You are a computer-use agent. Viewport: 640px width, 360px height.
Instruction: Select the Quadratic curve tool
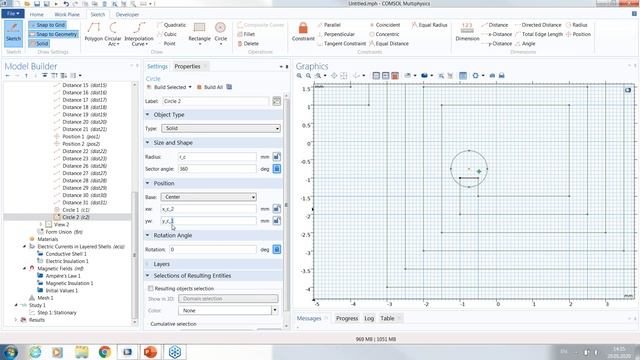tap(171, 25)
